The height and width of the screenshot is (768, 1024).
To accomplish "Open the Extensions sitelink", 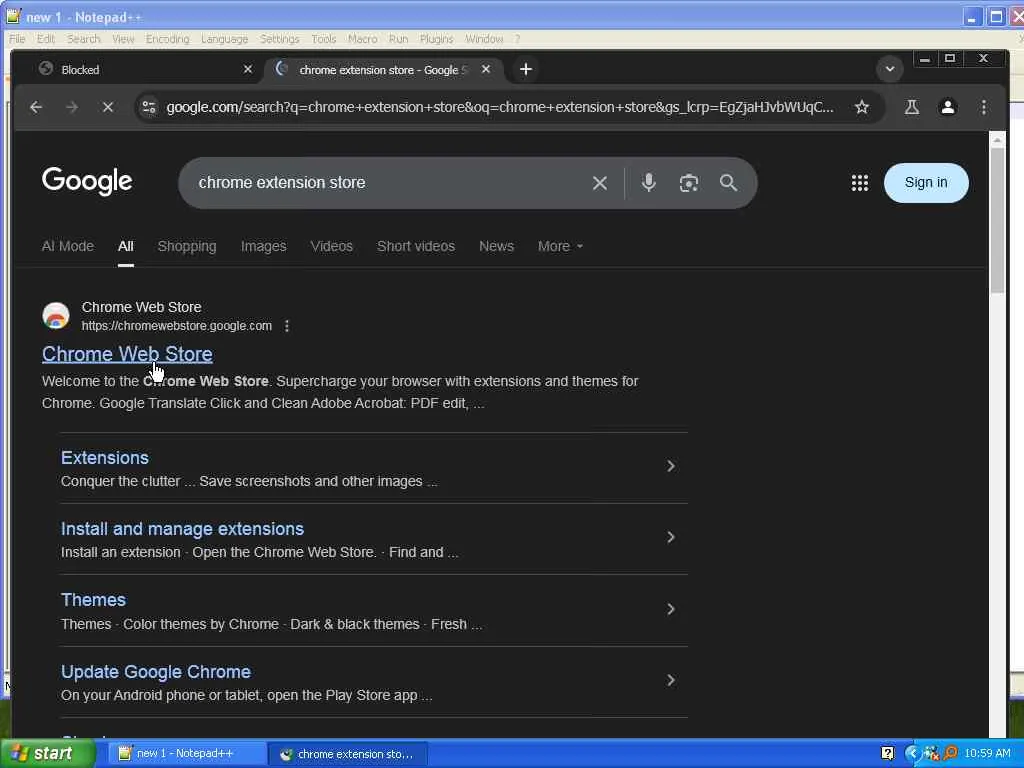I will (104, 458).
